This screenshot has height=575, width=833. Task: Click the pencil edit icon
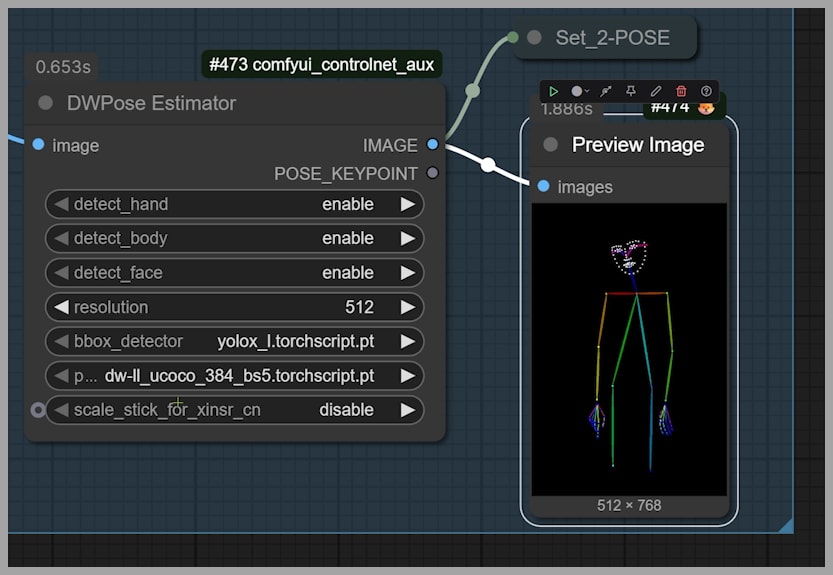pyautogui.click(x=656, y=91)
